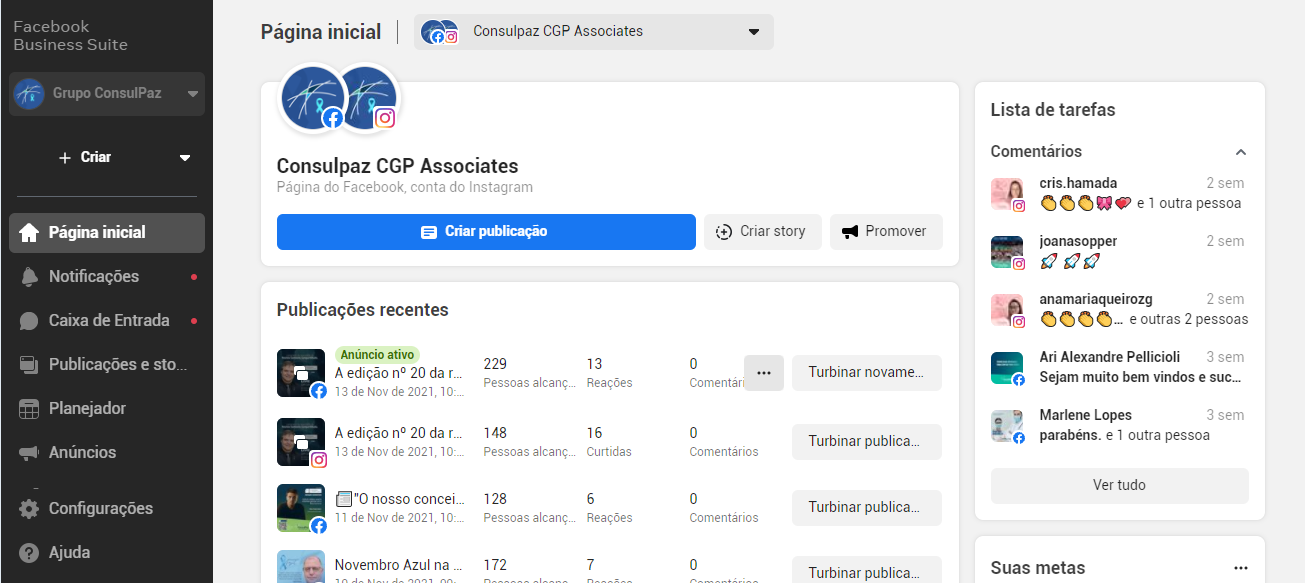The height and width of the screenshot is (583, 1305).
Task: Click the post icon in Criar publicação
Action: coord(429,232)
